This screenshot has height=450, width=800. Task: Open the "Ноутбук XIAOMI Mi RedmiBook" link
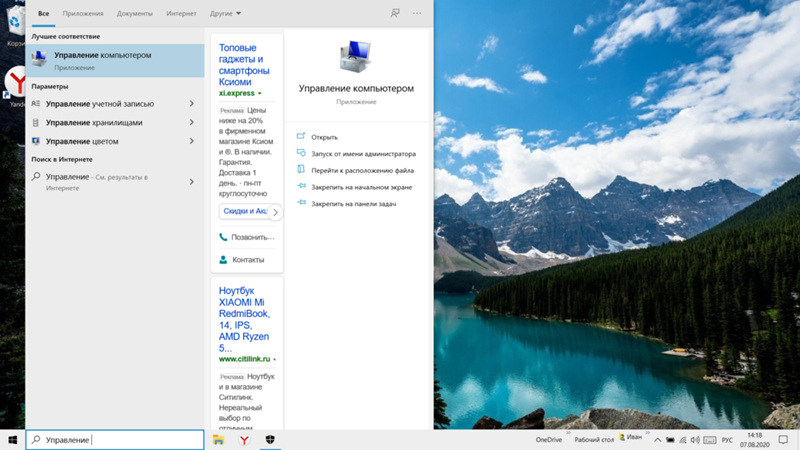tap(244, 319)
